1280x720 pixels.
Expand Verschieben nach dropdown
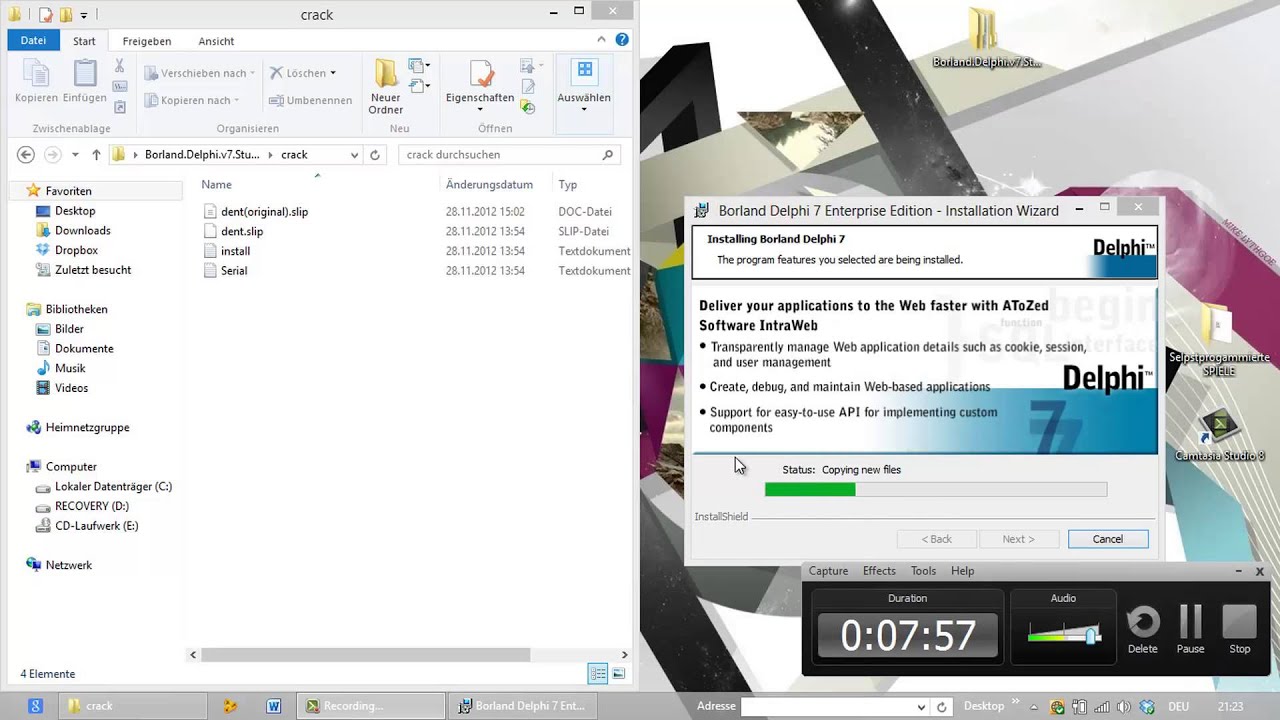252,73
